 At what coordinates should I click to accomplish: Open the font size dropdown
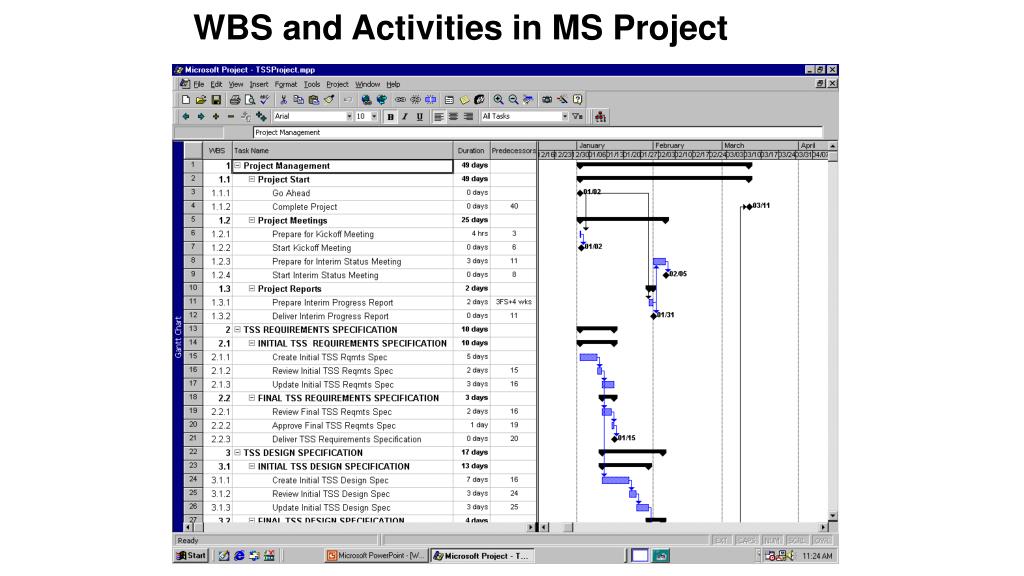click(374, 116)
